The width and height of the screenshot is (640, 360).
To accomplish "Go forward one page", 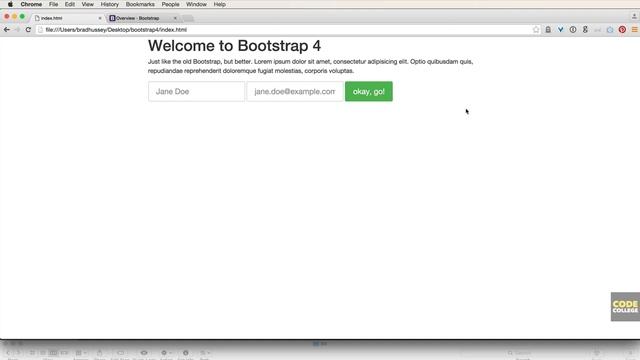I will tap(17, 29).
